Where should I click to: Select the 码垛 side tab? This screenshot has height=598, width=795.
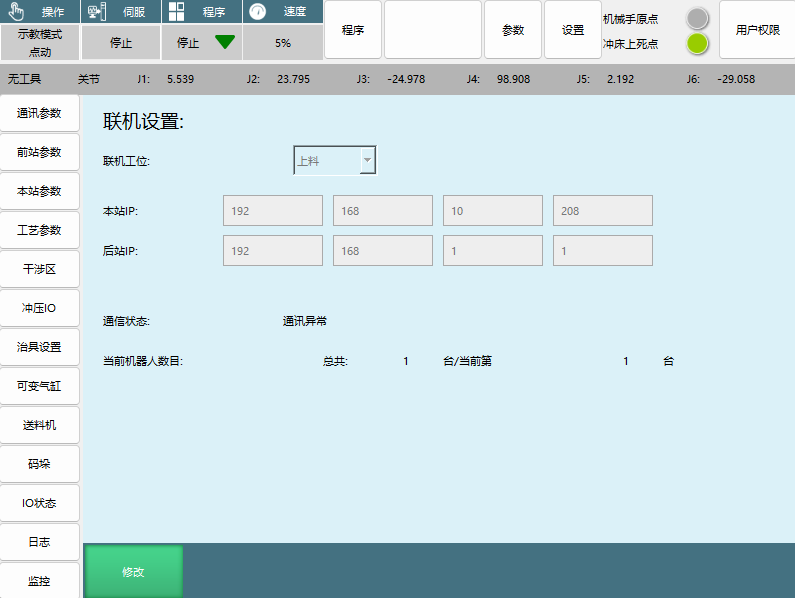coord(40,464)
